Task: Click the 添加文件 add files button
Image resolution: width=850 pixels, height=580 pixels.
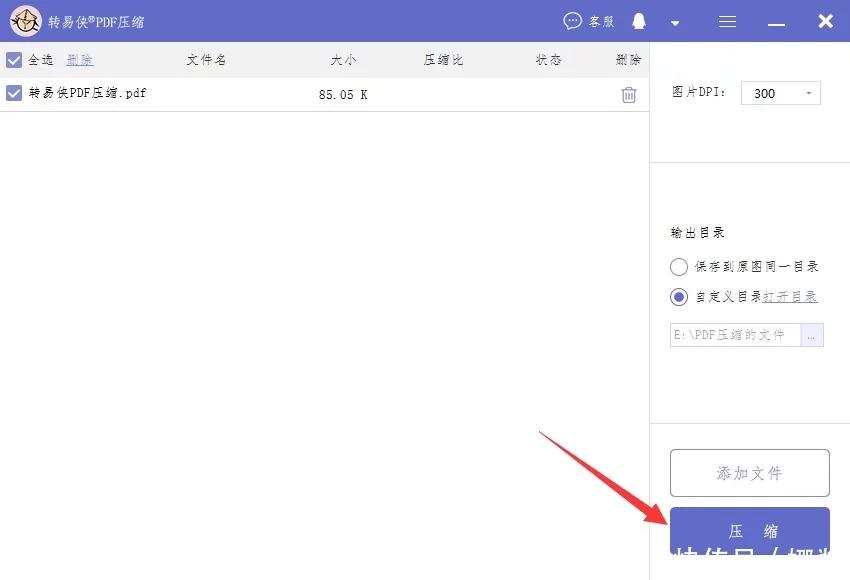Action: 749,472
